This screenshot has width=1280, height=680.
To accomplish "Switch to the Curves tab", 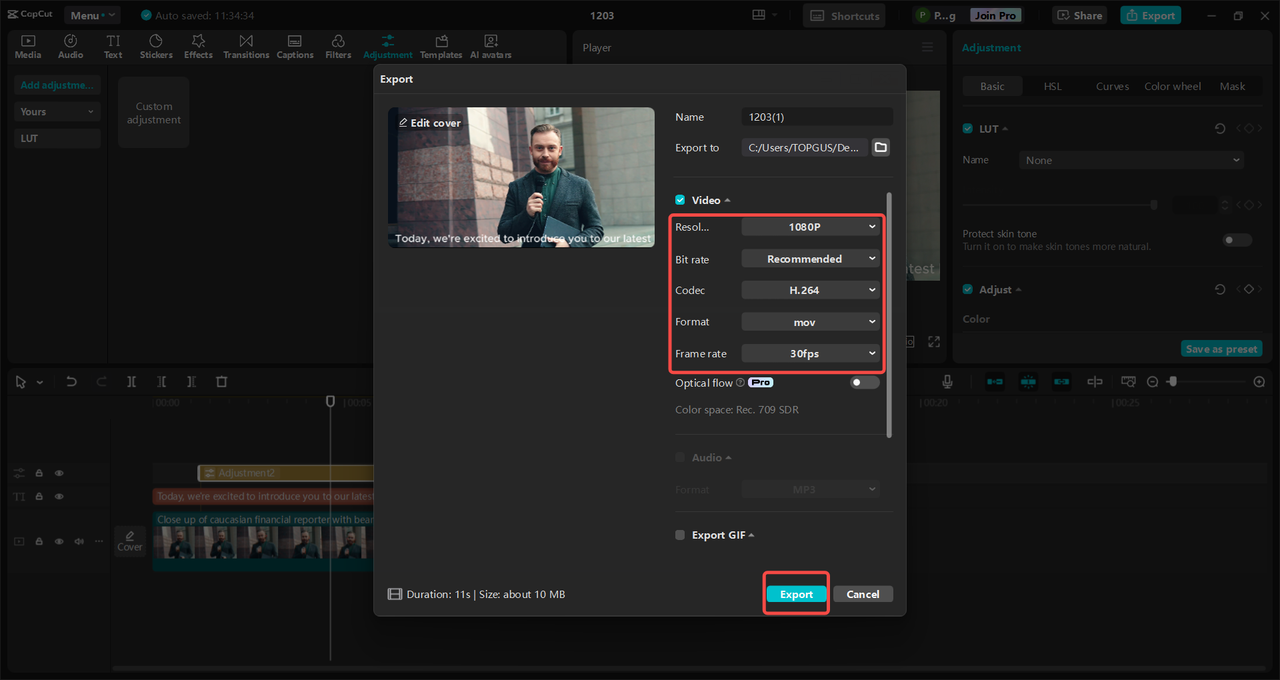I will point(1112,86).
